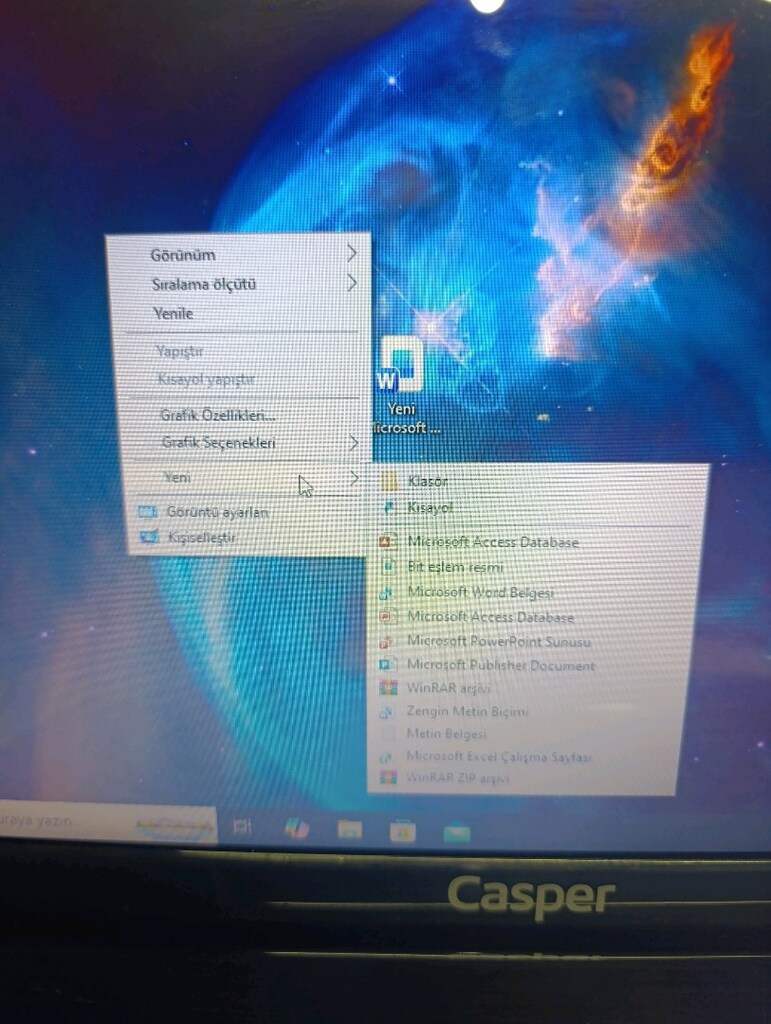Expand Grafik Seçenekleri submenu arrow

click(x=353, y=443)
